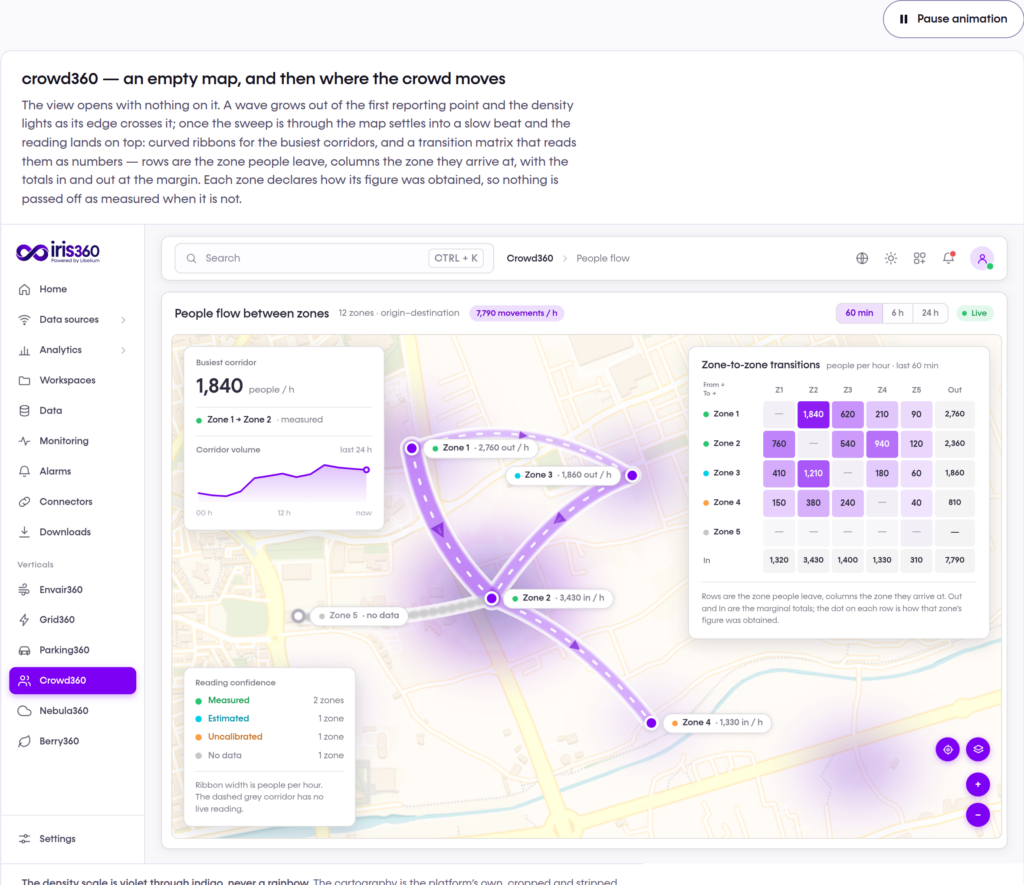Click the Crowd360 breadcrumb link

point(530,258)
